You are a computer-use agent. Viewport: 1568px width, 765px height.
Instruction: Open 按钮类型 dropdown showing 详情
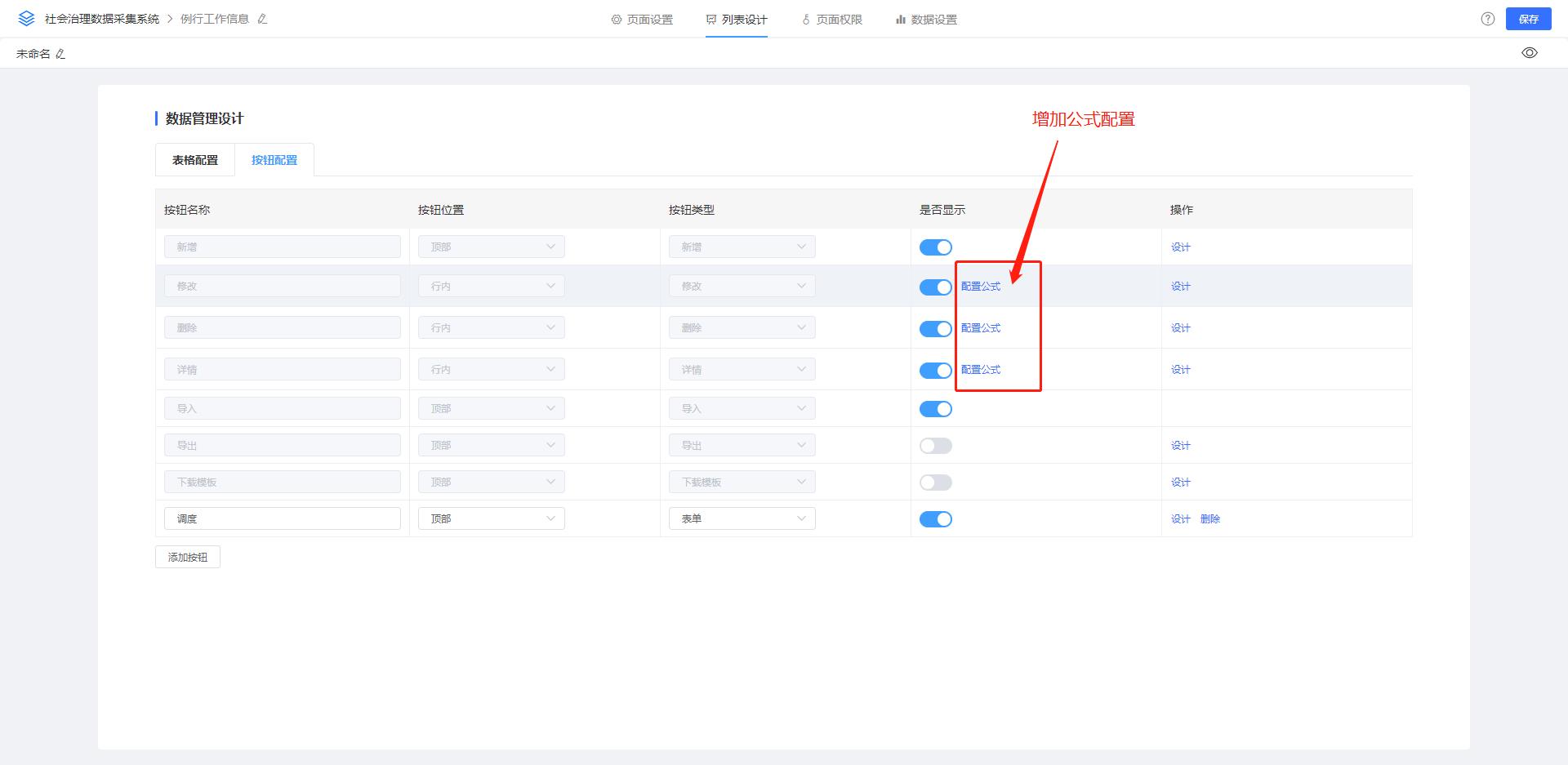742,369
